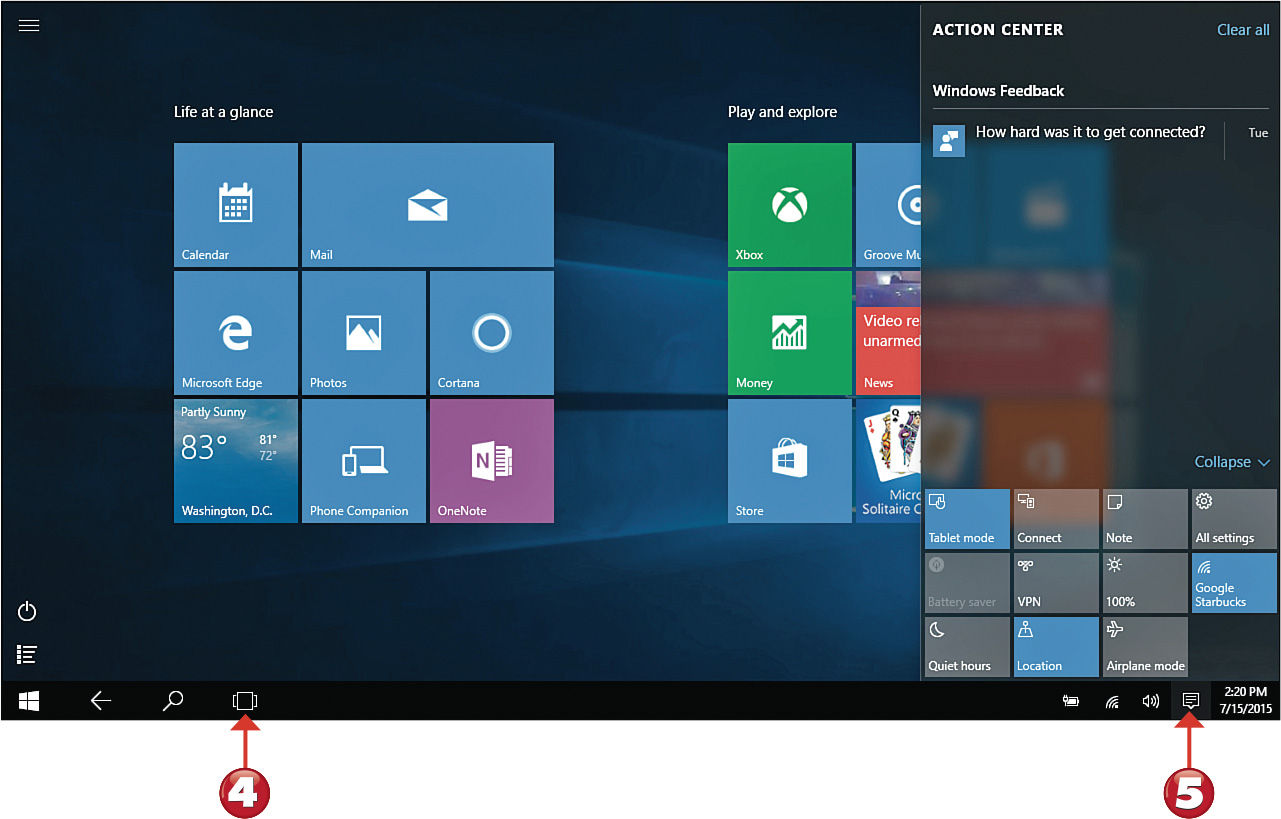This screenshot has width=1281, height=819.
Task: Open the Money tile
Action: [x=790, y=333]
